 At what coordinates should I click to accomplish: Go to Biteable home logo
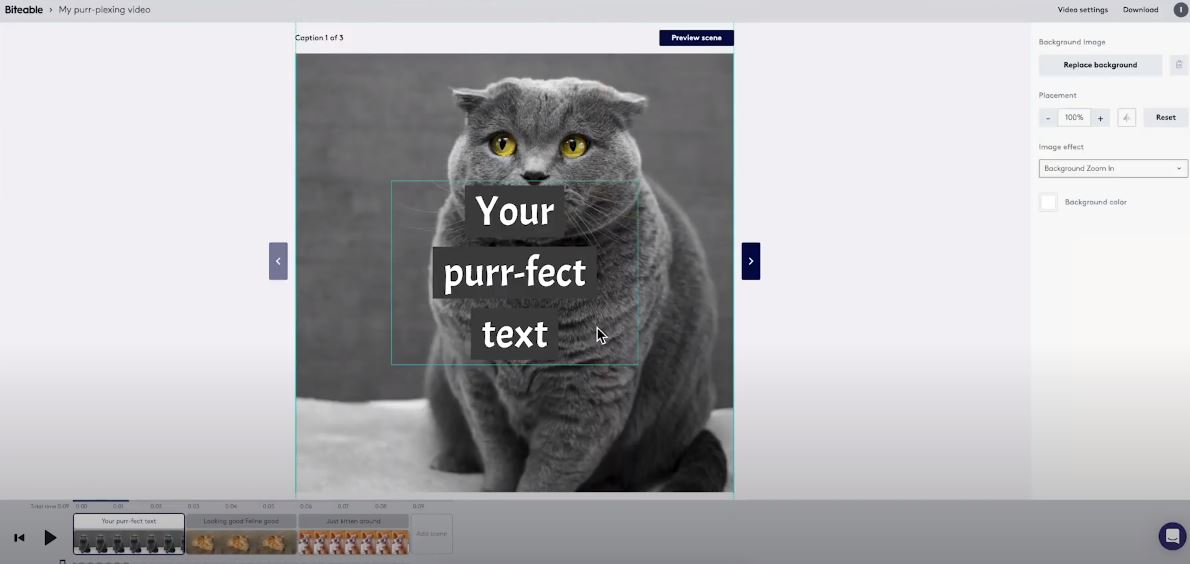coord(24,10)
